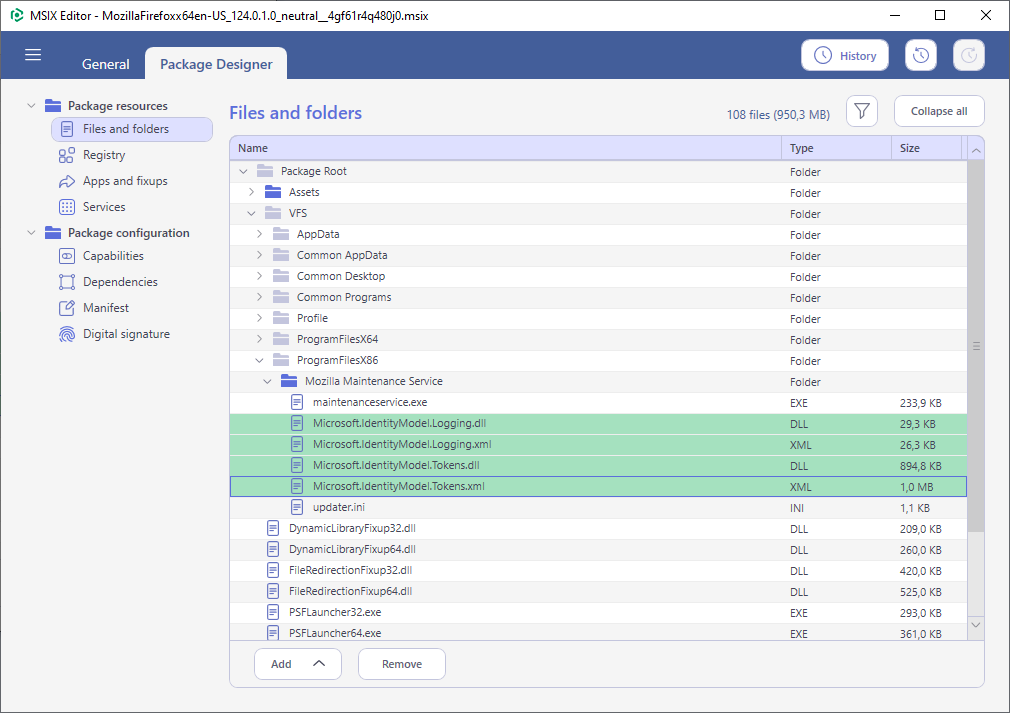Open the Add dropdown button

click(298, 664)
